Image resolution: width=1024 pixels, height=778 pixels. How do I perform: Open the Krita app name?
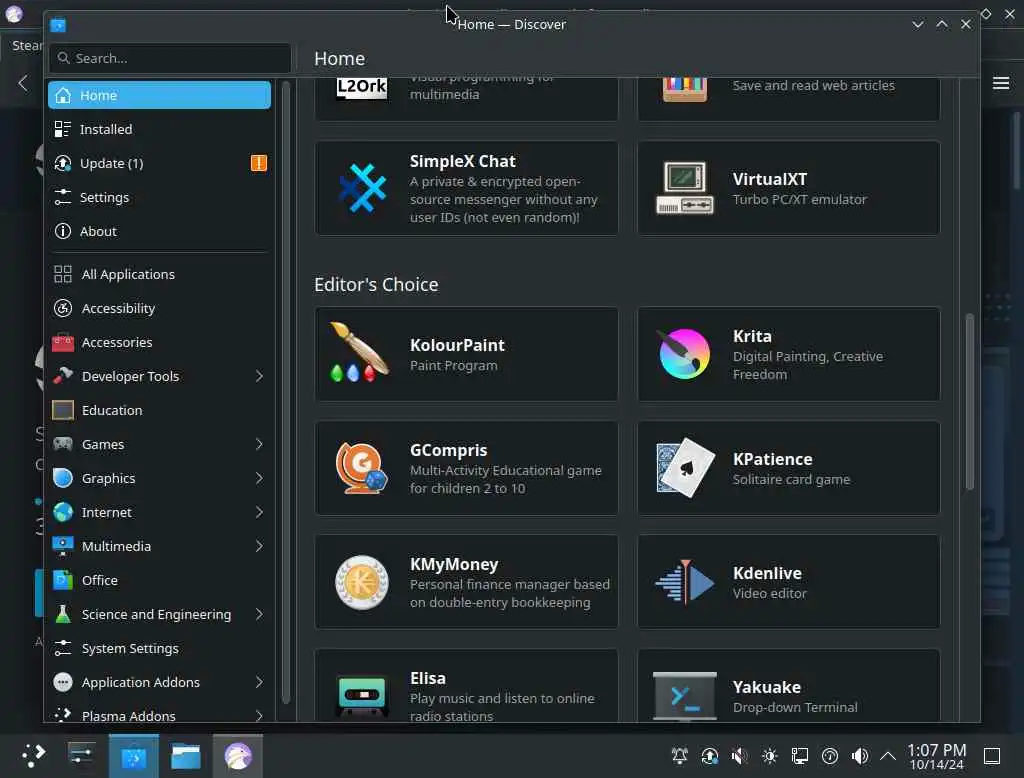752,336
